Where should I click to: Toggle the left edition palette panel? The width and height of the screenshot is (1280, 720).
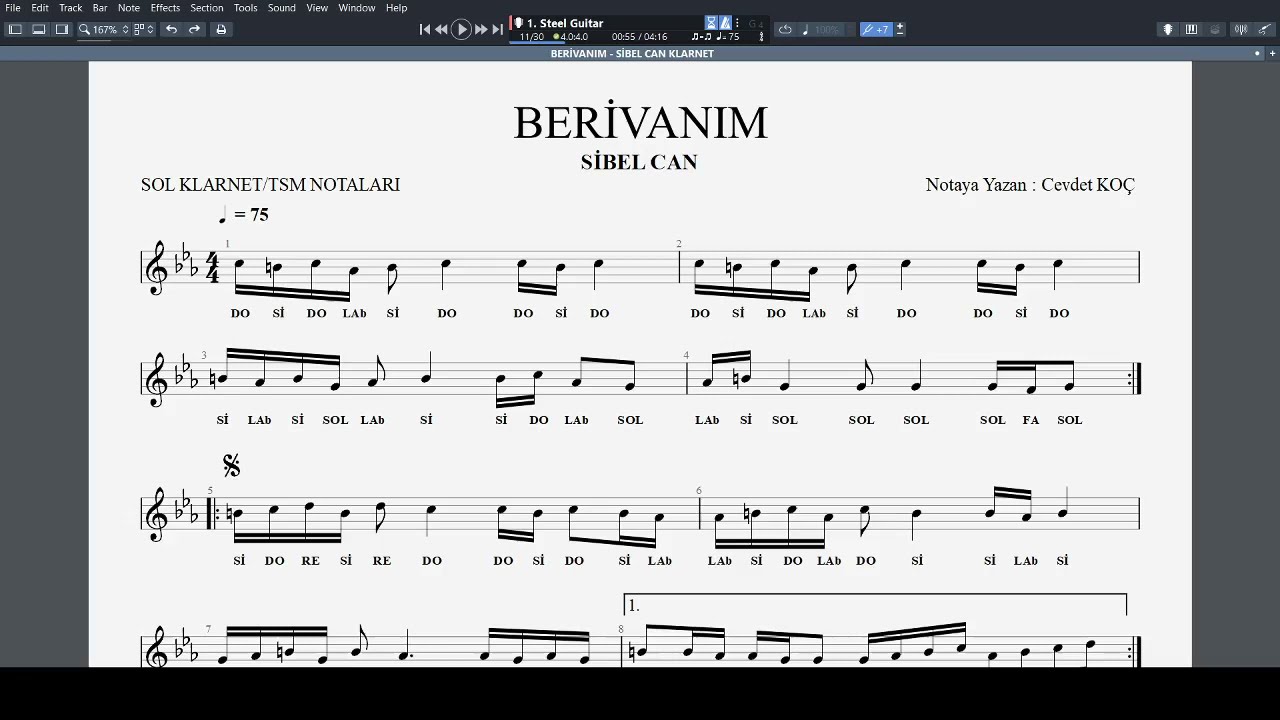[x=15, y=30]
